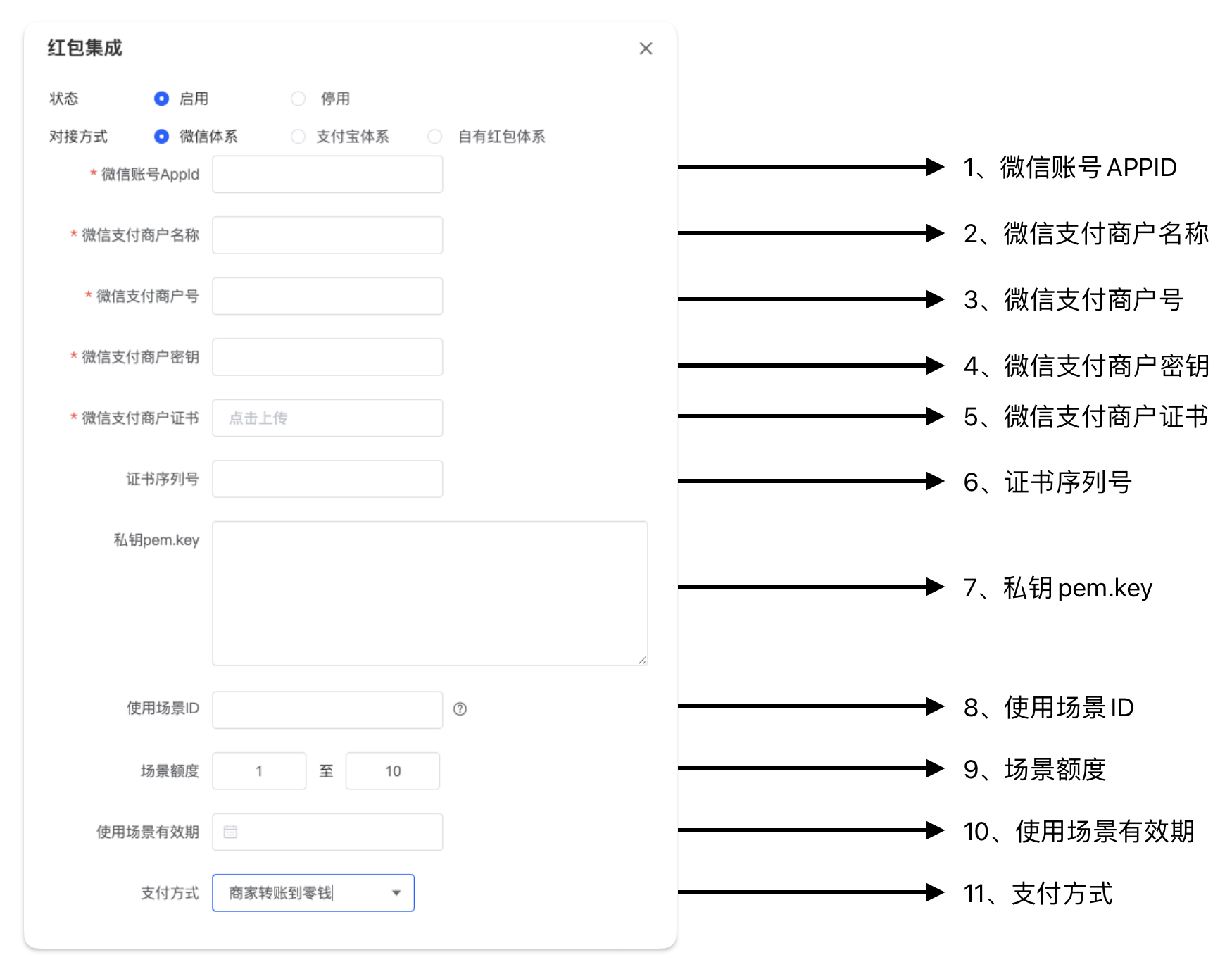Image resolution: width=1232 pixels, height=962 pixels.
Task: Open the 支付方式 dropdown showing 商家转账到零钱
Action: [313, 893]
